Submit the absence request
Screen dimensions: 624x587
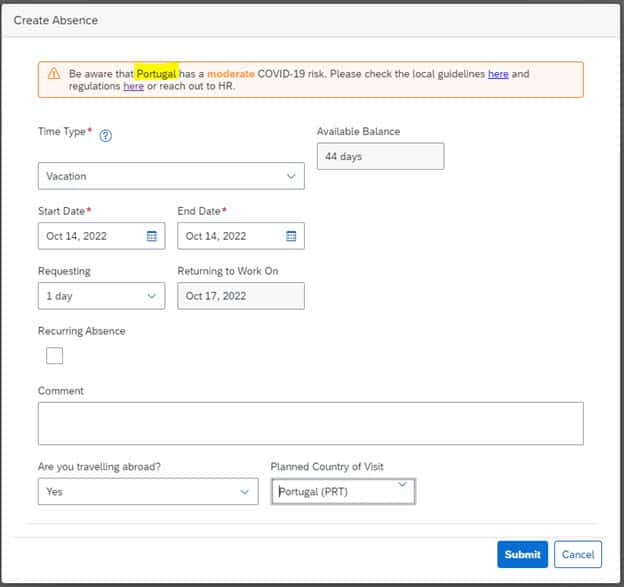click(x=522, y=554)
